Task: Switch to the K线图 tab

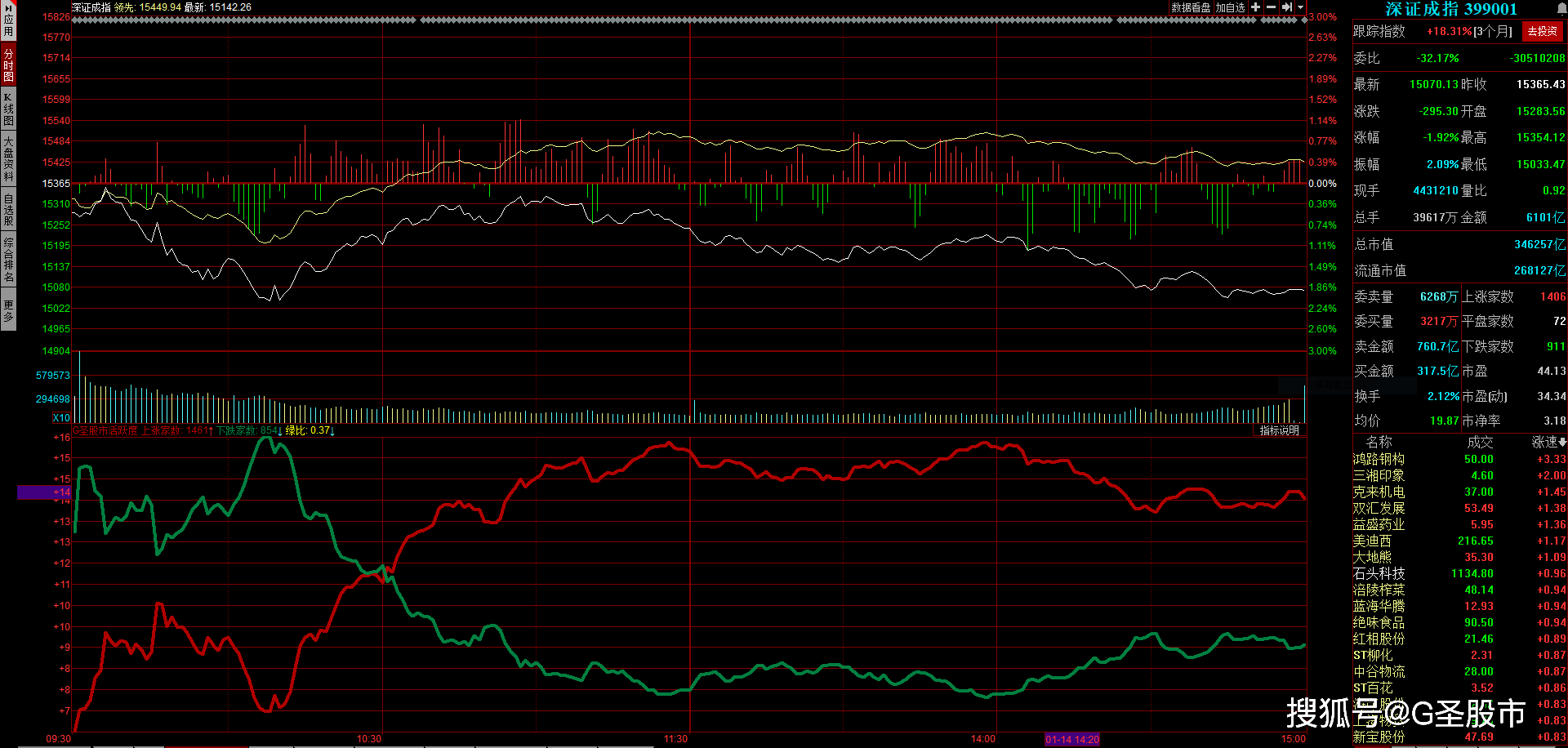Action: (x=8, y=109)
